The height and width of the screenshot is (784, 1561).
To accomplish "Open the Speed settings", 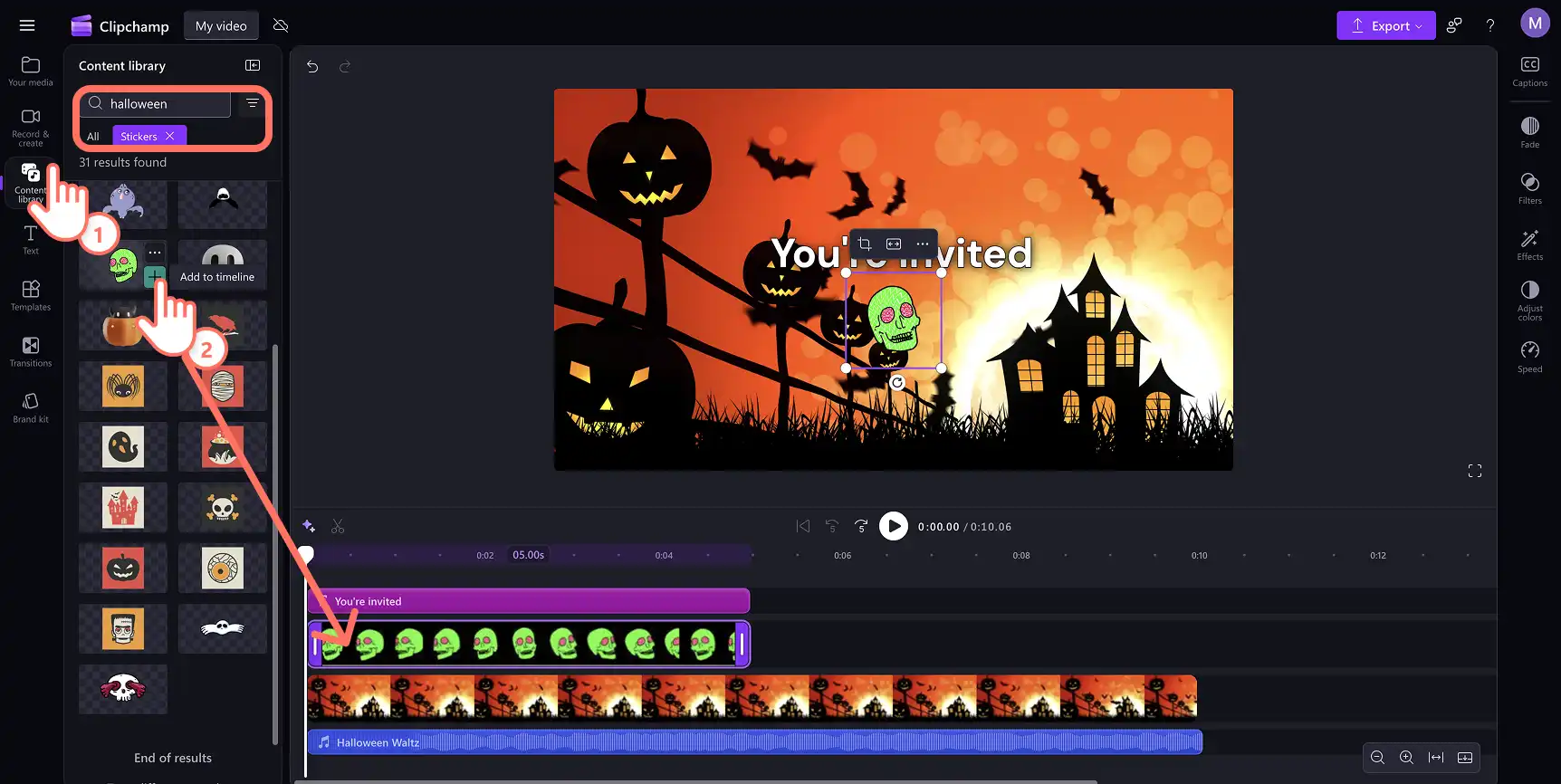I will 1529,357.
